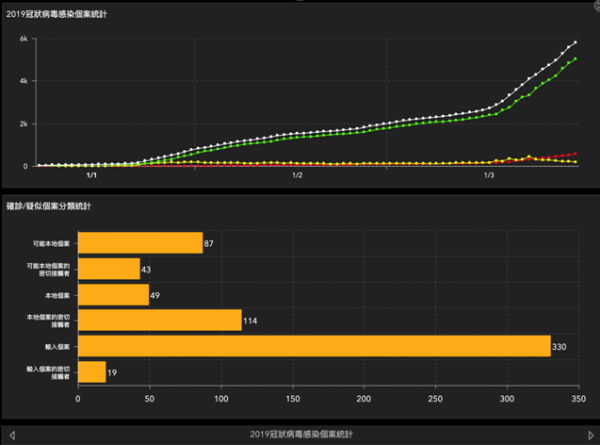
Task: Click the 1/1 date label on line chart
Action: click(x=92, y=175)
